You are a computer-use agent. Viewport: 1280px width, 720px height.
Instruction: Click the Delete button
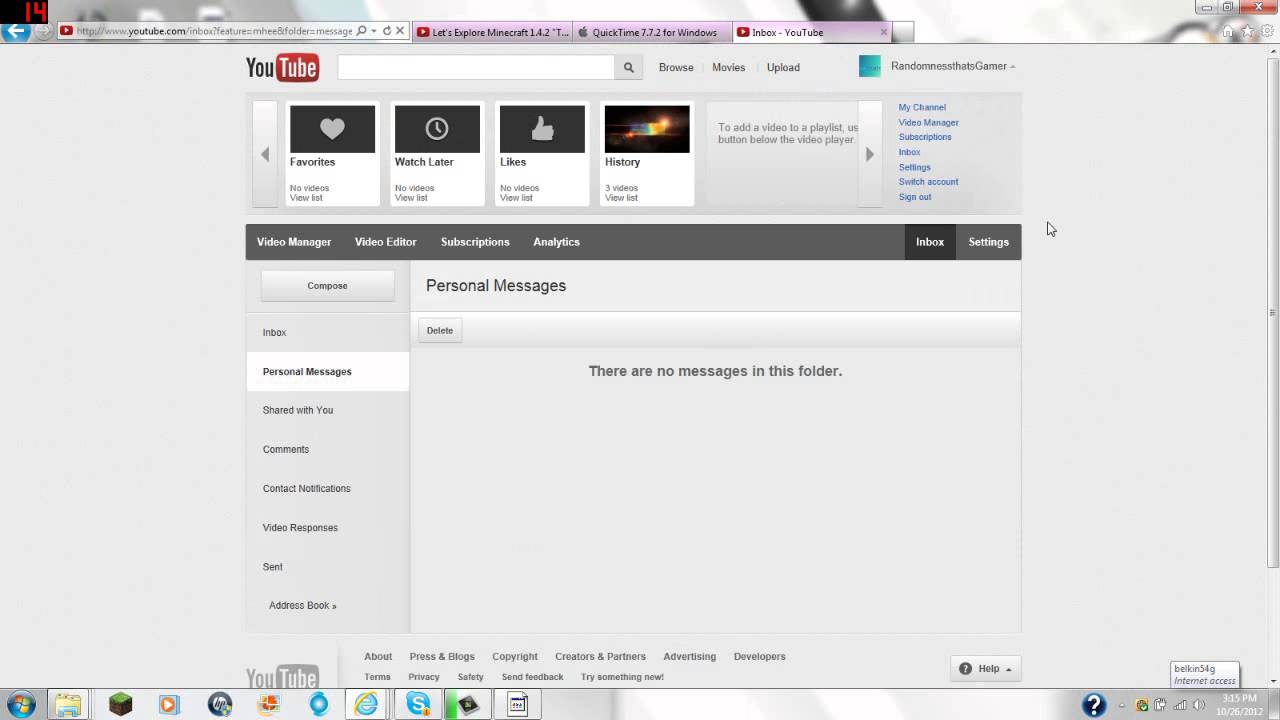[440, 331]
